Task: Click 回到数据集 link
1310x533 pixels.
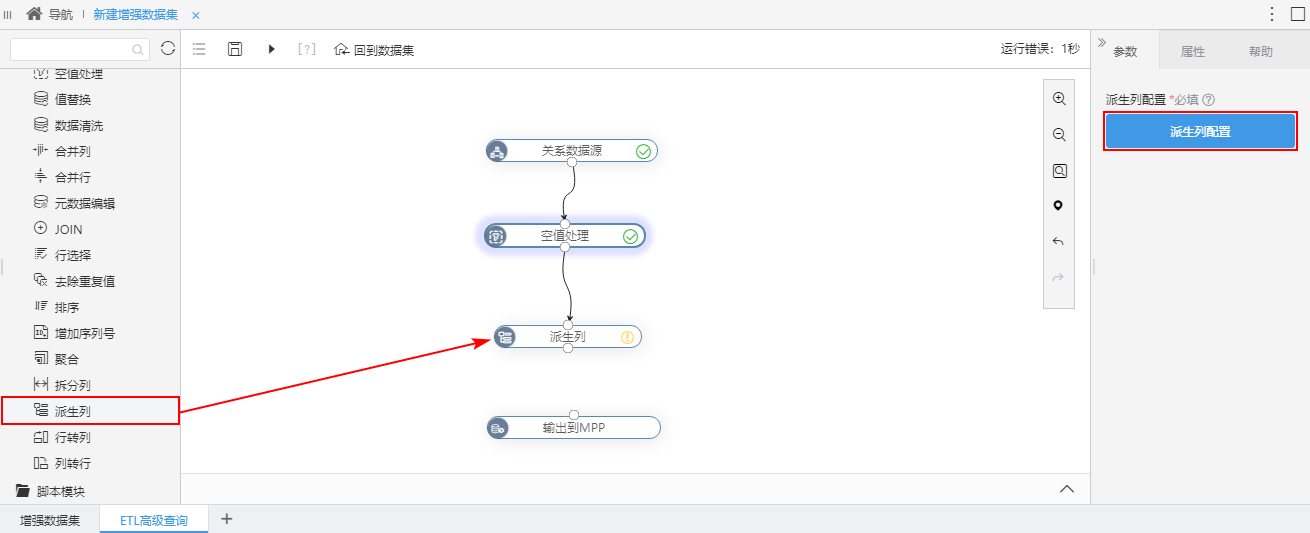Action: pyautogui.click(x=374, y=49)
